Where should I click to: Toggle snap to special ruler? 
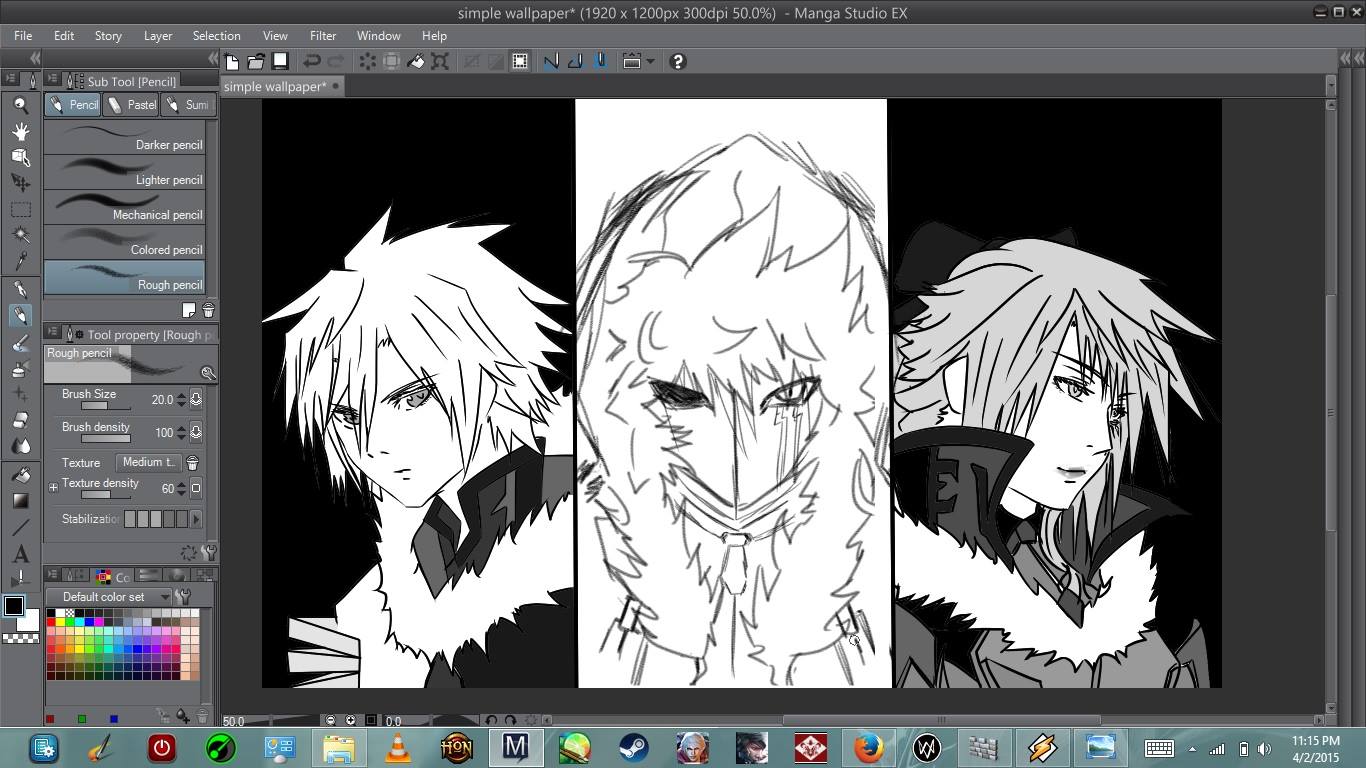[575, 61]
